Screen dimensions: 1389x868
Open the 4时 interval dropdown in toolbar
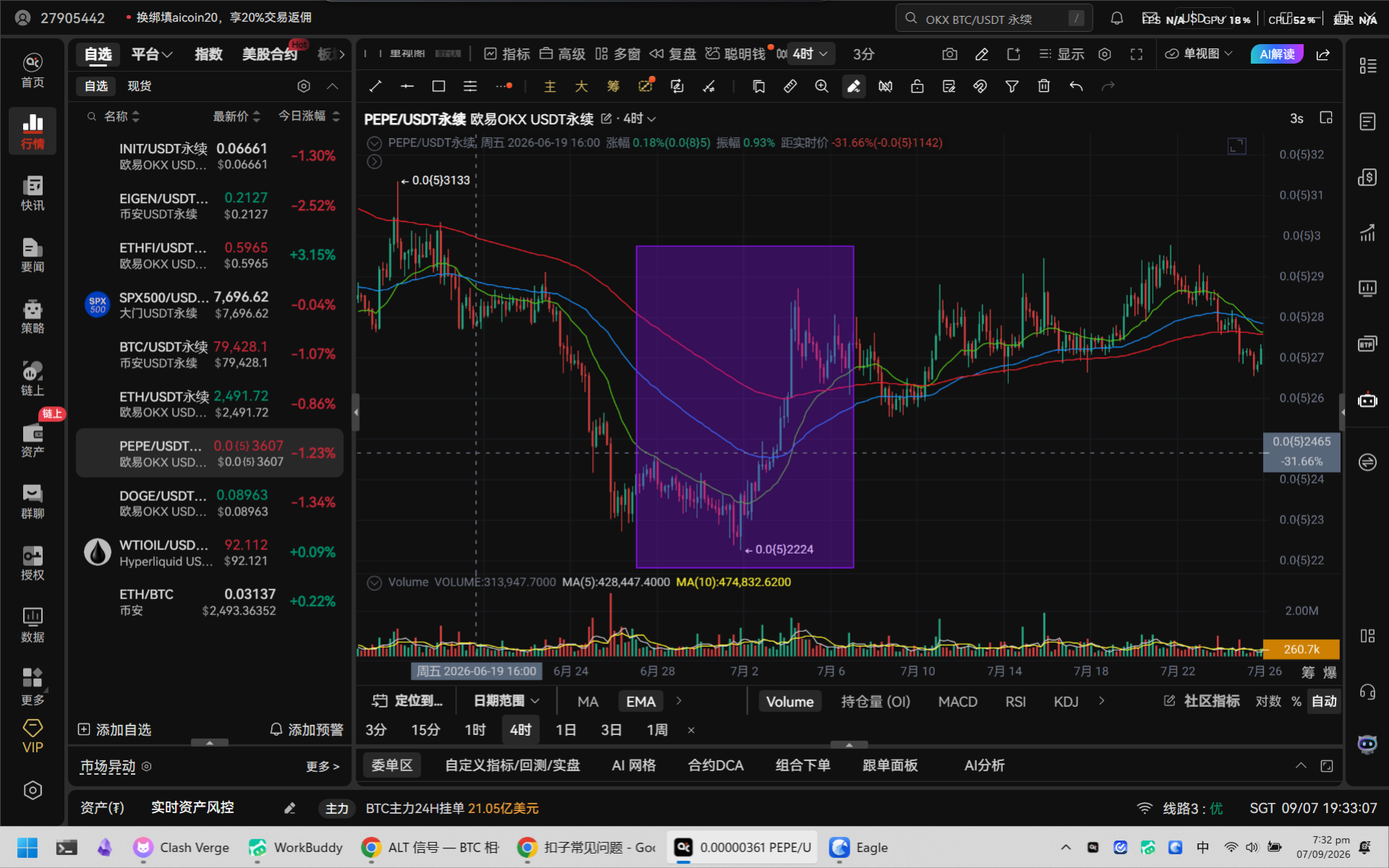click(x=810, y=54)
